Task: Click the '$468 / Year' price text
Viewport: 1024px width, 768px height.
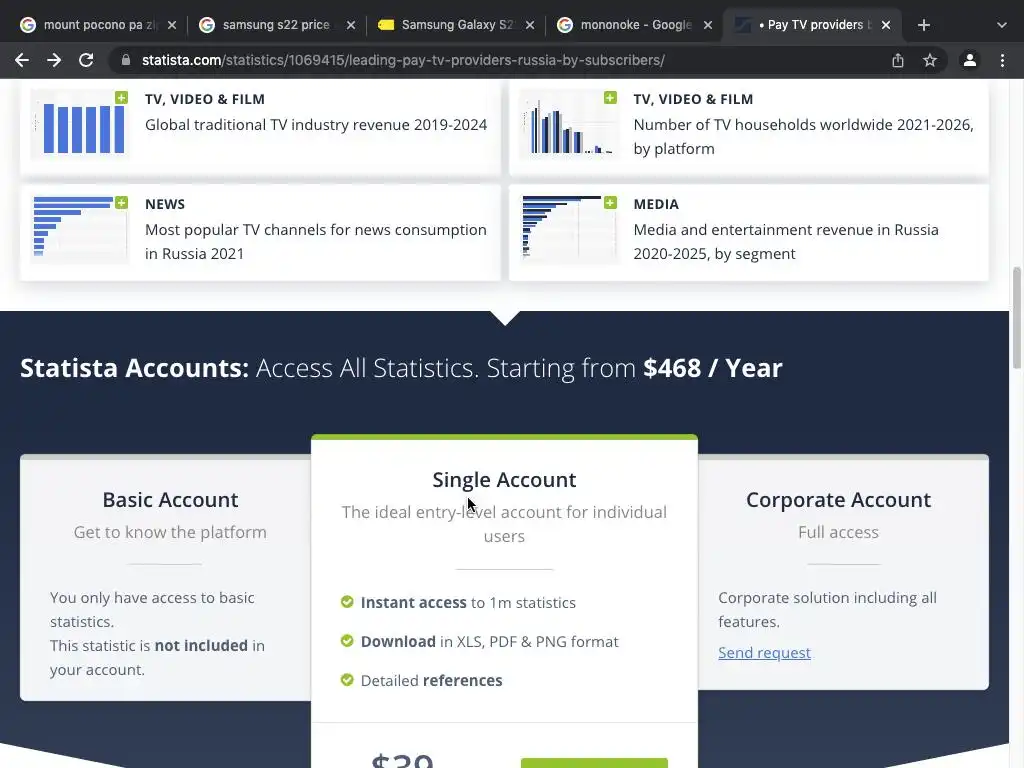Action: (712, 368)
